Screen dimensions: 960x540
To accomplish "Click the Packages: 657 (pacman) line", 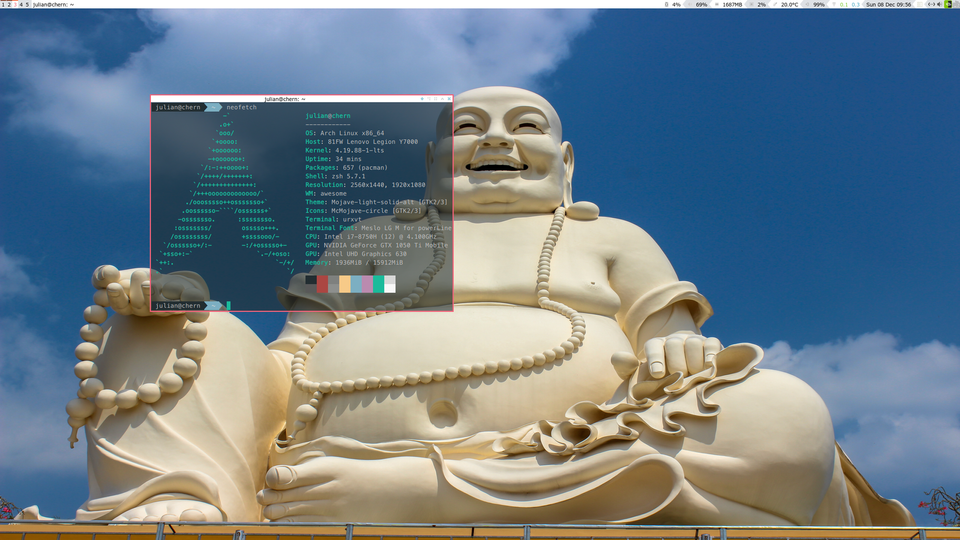I will tap(347, 167).
